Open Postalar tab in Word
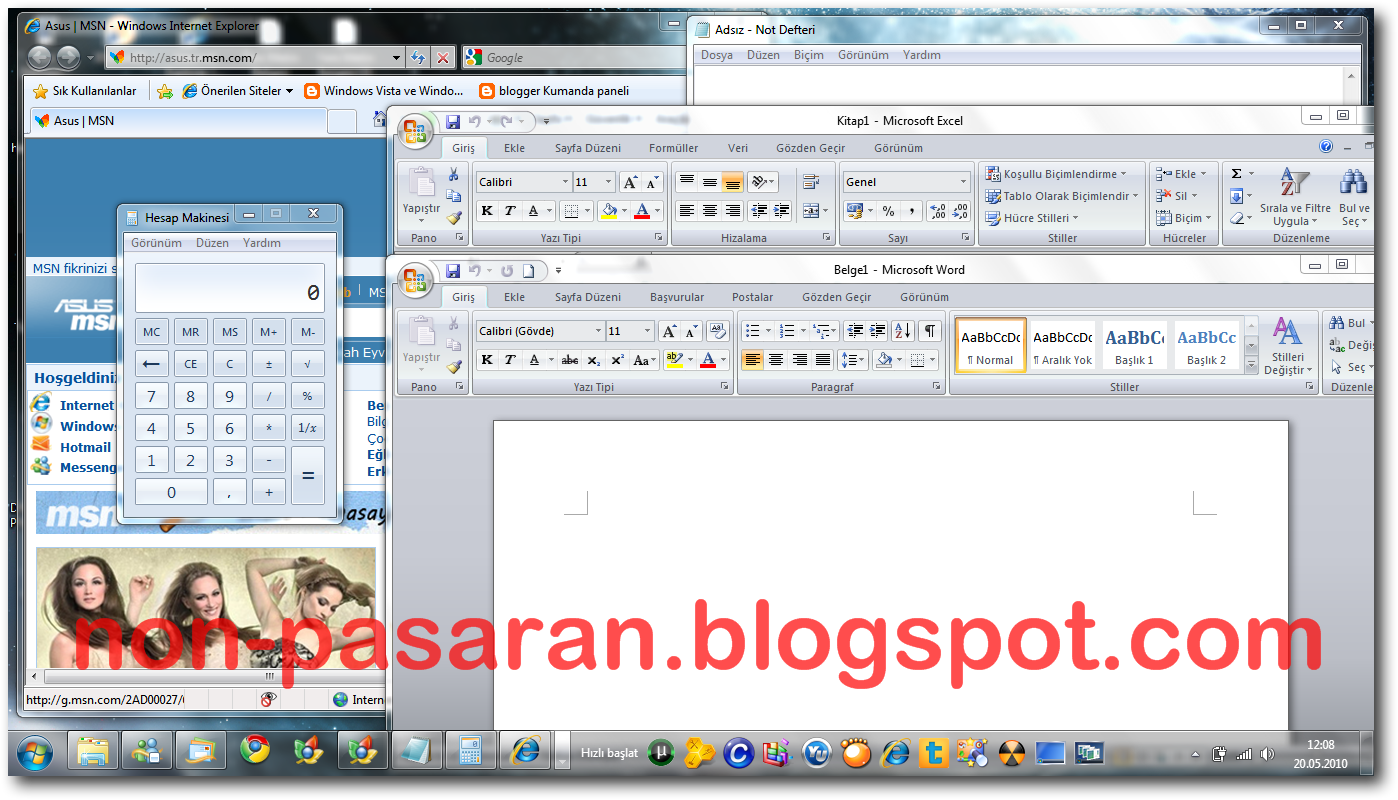The height and width of the screenshot is (800, 1398). [752, 297]
